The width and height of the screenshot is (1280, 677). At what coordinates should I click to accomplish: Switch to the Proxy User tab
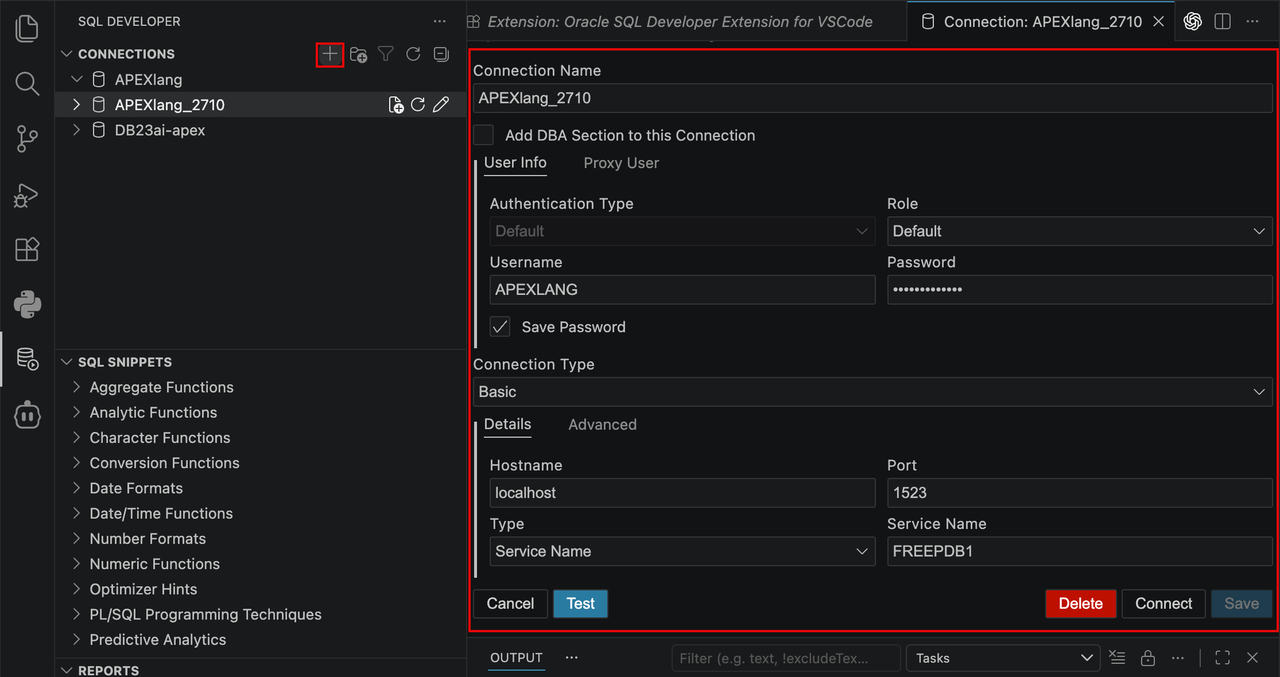coord(621,163)
